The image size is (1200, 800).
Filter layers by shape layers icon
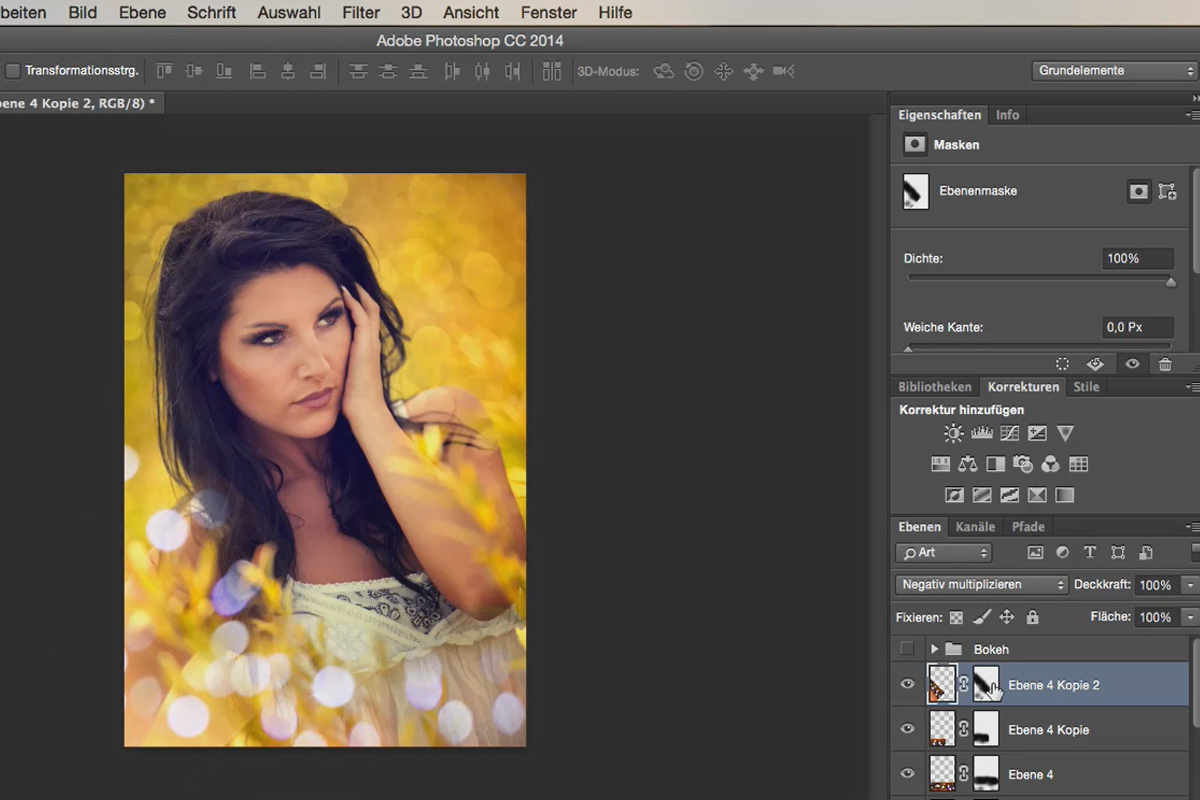tap(1118, 552)
